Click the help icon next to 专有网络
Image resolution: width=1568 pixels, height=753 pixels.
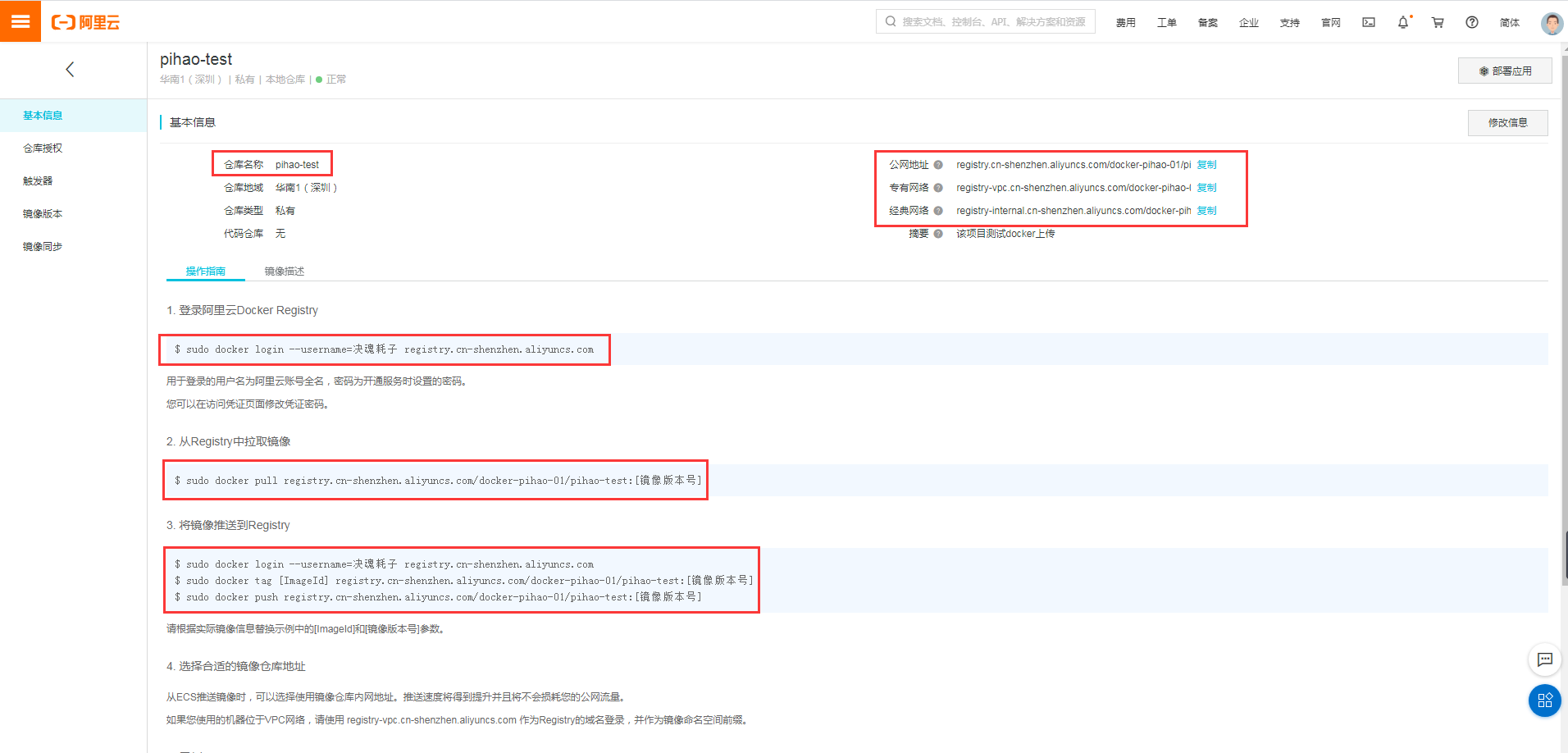[938, 188]
